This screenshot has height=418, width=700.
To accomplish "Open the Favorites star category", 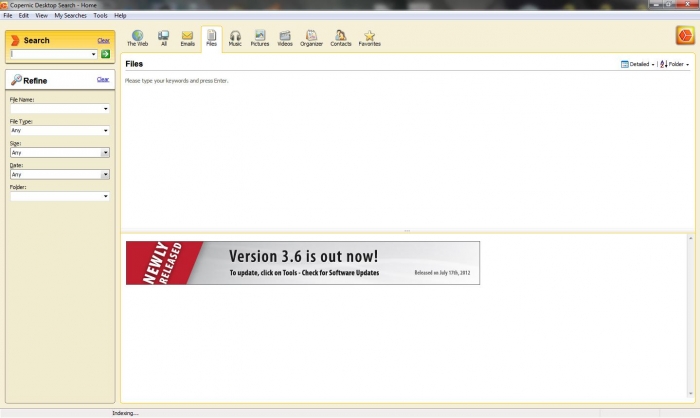I will point(369,38).
